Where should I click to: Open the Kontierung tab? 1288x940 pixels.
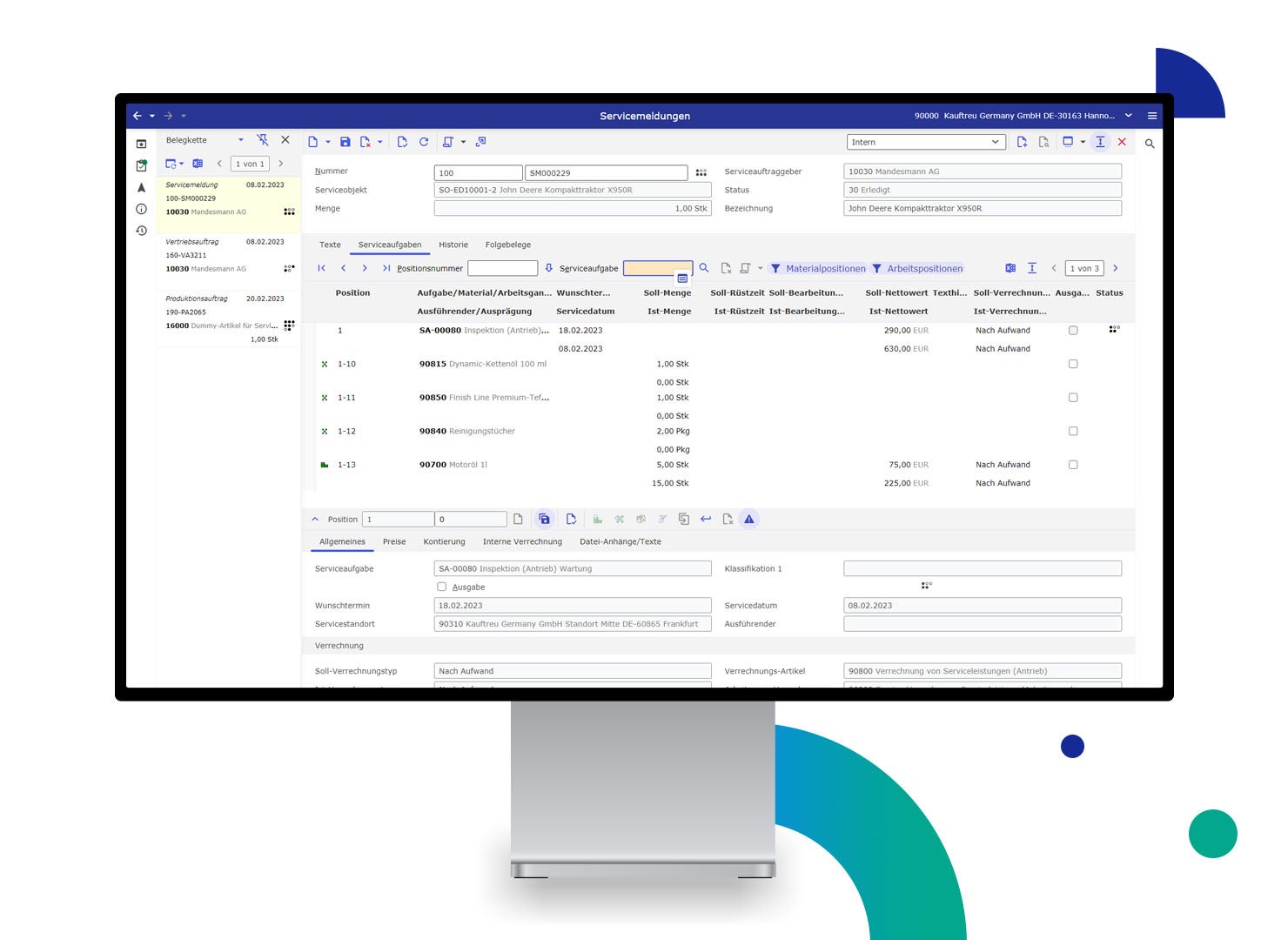tap(444, 542)
